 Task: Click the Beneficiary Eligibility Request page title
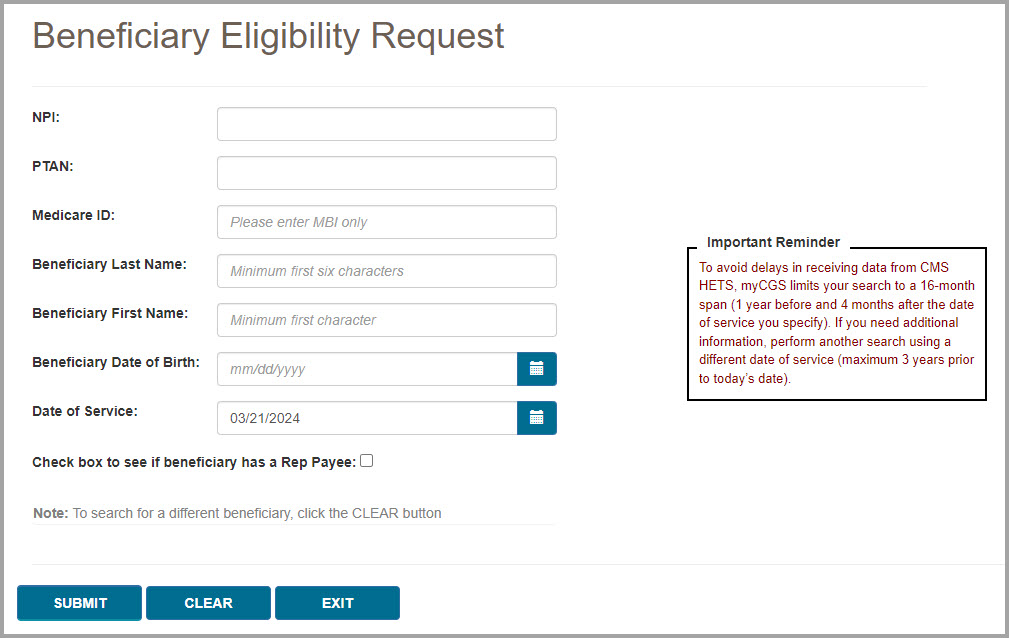[268, 36]
